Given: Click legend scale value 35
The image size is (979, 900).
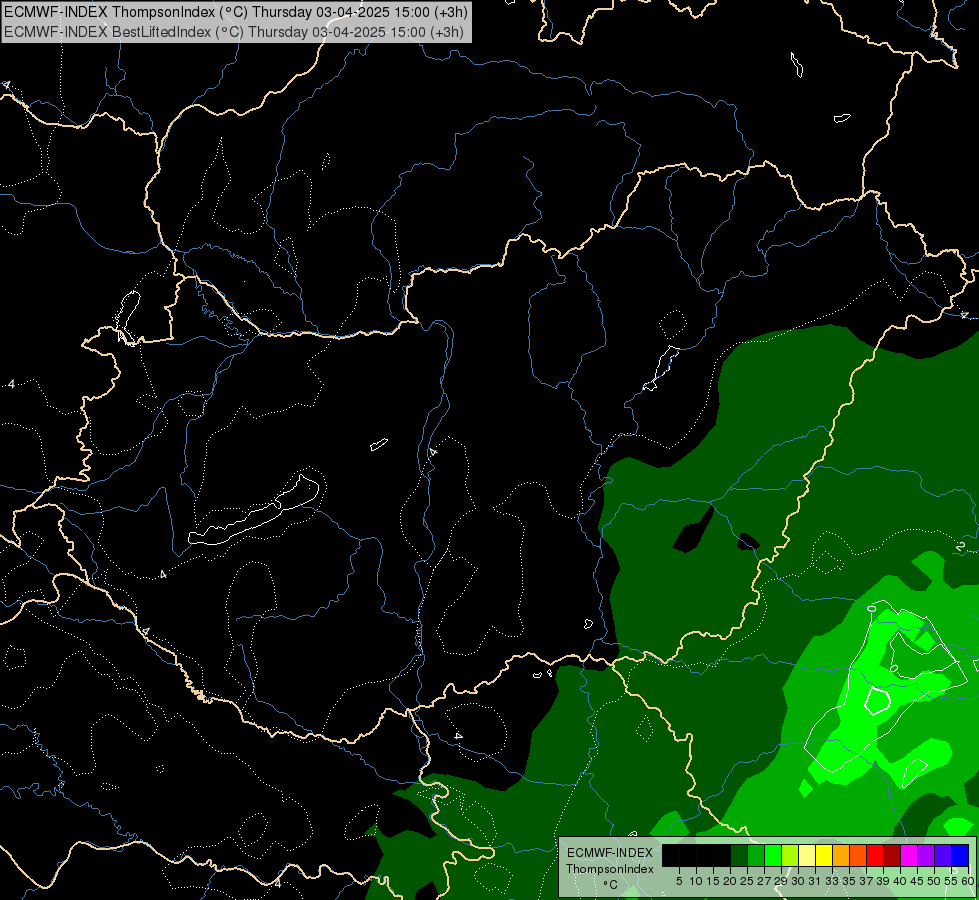Looking at the screenshot, I should pos(849,881).
